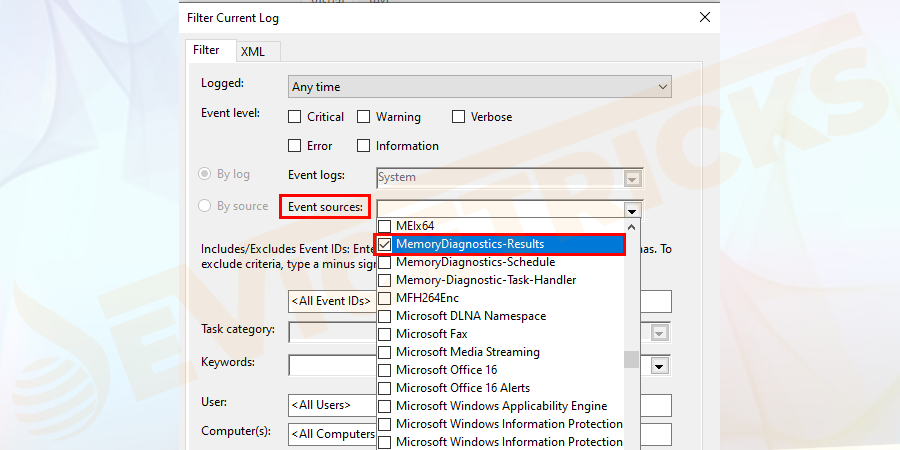Check MemoryDiagnostics-Schedule source
This screenshot has height=450, width=900.
[385, 262]
